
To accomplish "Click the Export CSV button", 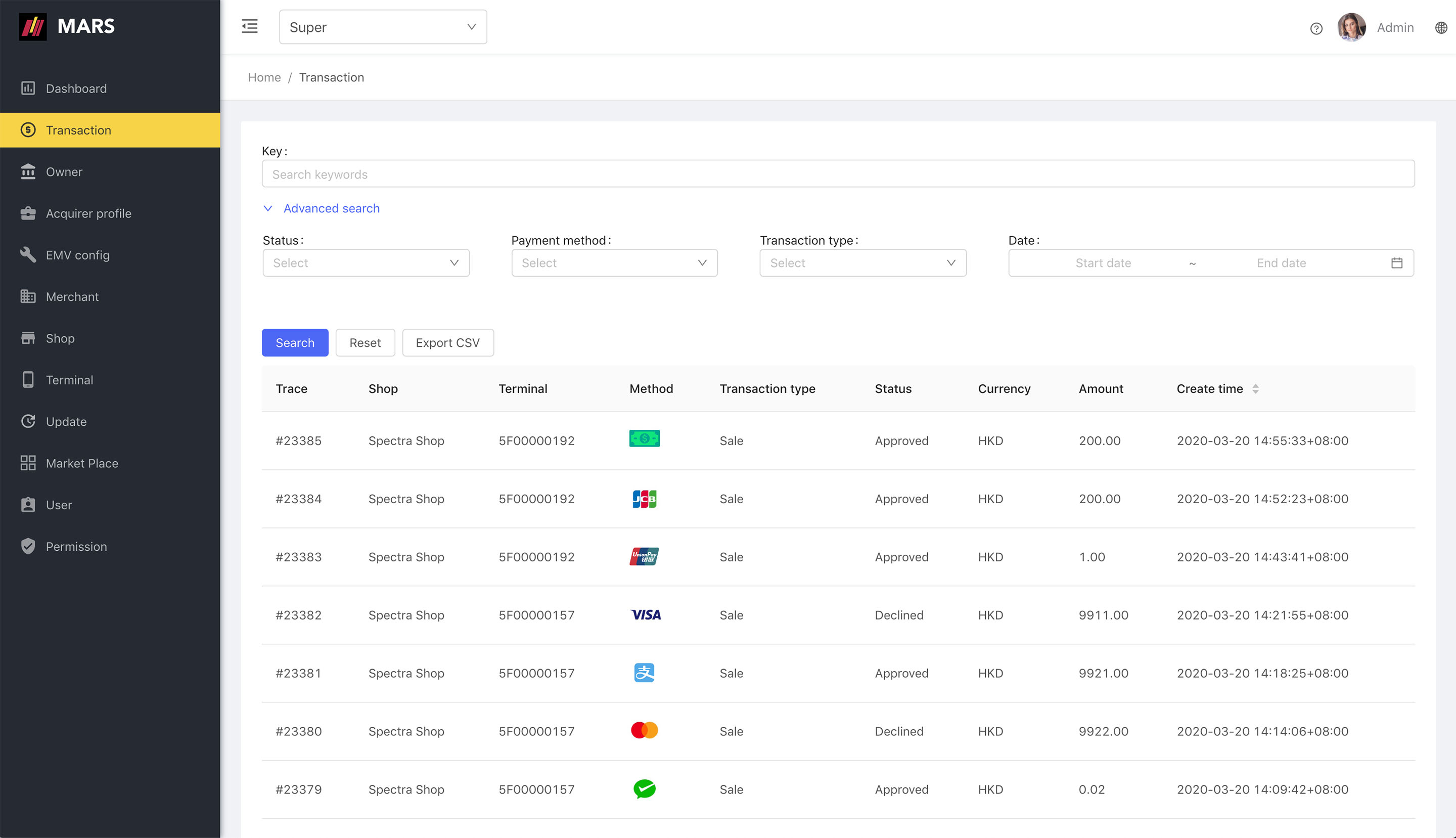I will coord(447,343).
